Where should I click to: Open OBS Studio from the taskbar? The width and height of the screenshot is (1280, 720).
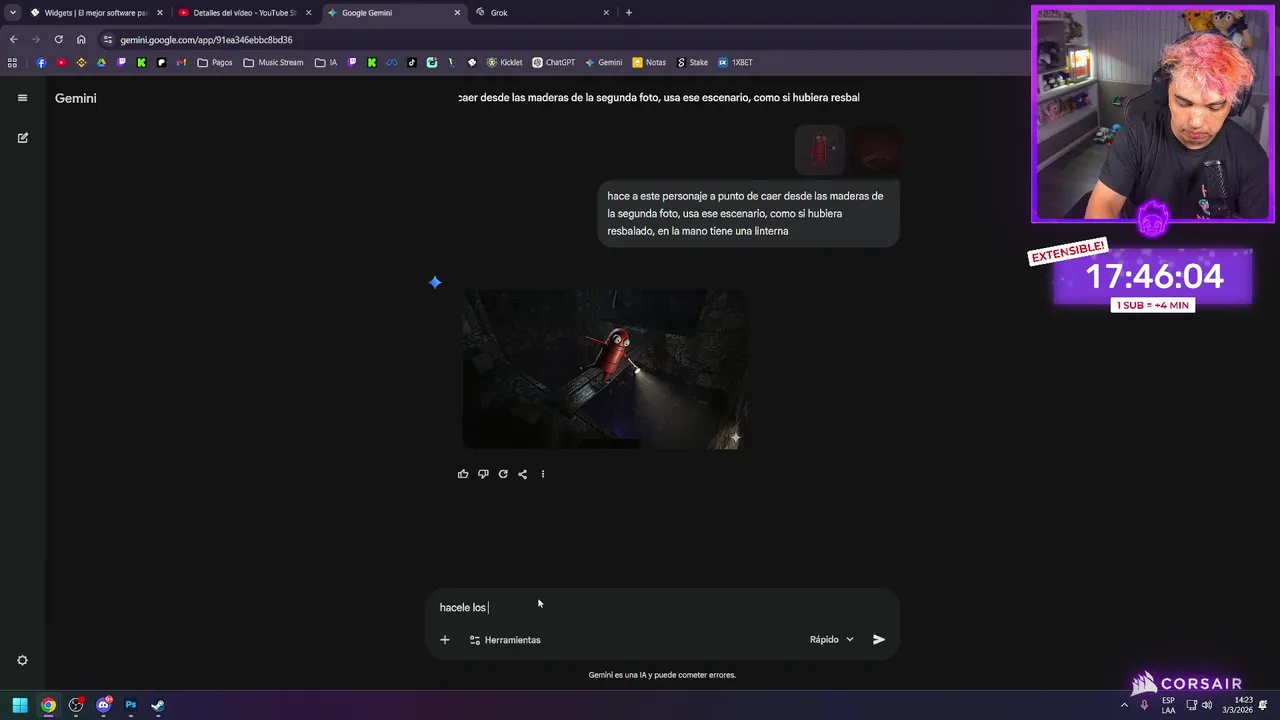point(76,705)
